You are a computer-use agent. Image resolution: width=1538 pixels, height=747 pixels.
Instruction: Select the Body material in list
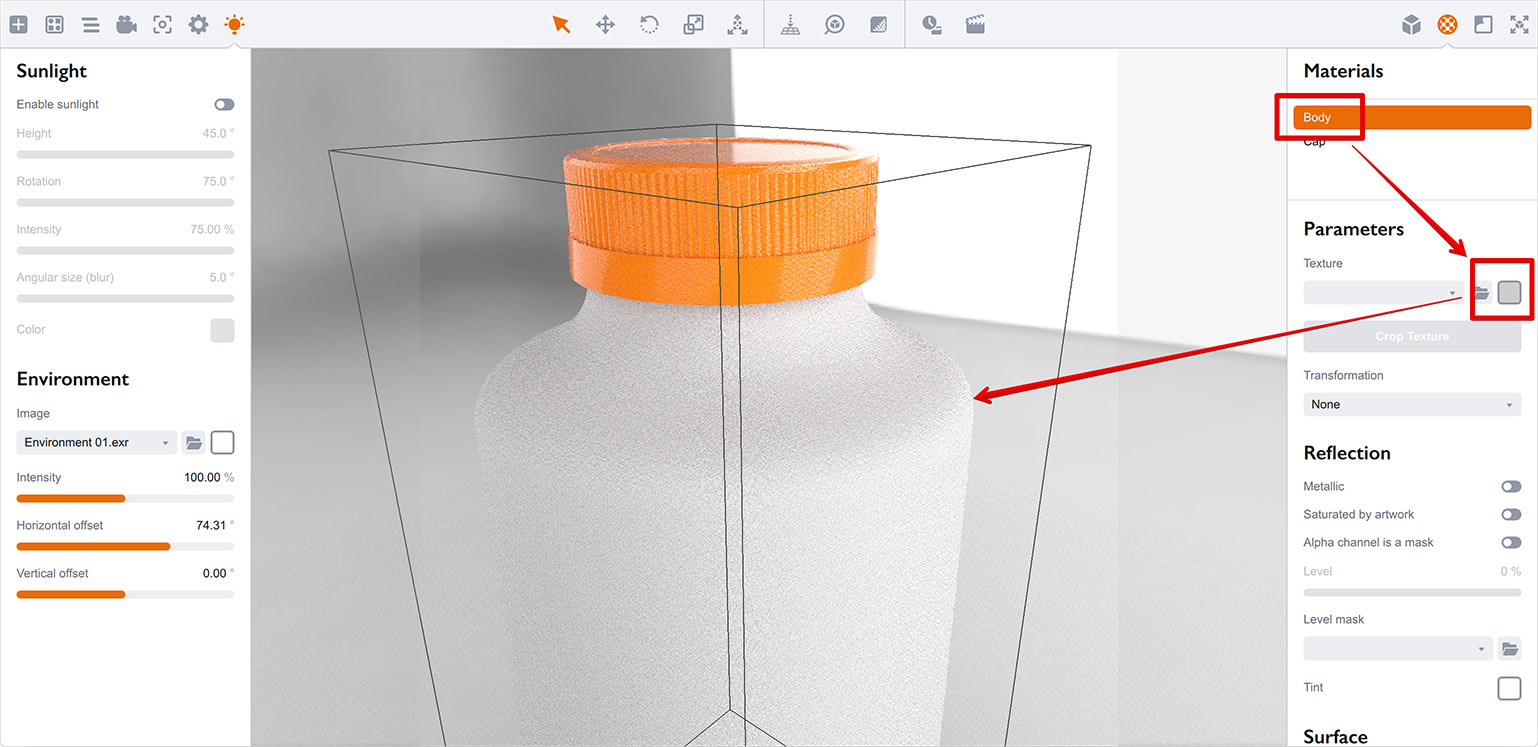coord(1411,117)
